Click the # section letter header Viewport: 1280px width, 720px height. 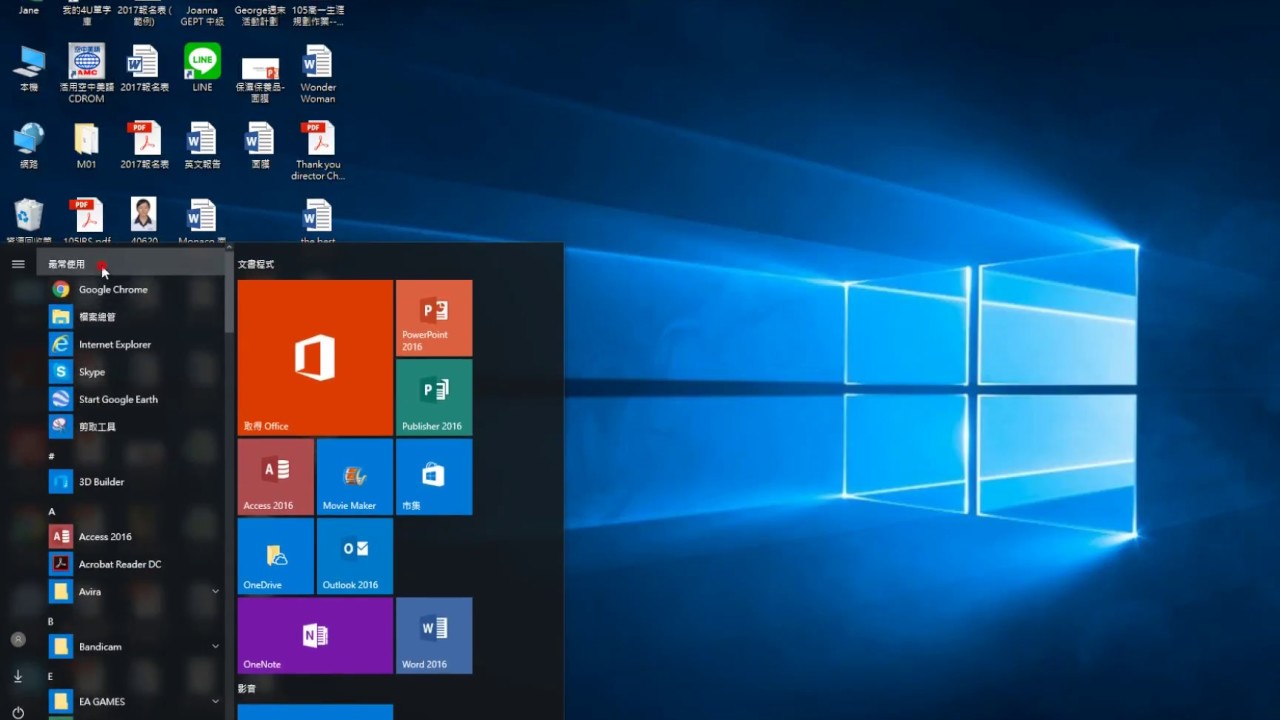(x=51, y=456)
